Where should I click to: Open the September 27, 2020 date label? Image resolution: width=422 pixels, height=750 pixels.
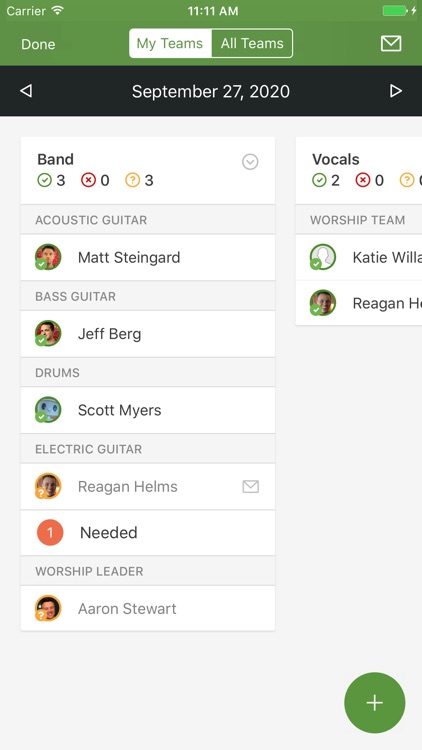[x=211, y=91]
